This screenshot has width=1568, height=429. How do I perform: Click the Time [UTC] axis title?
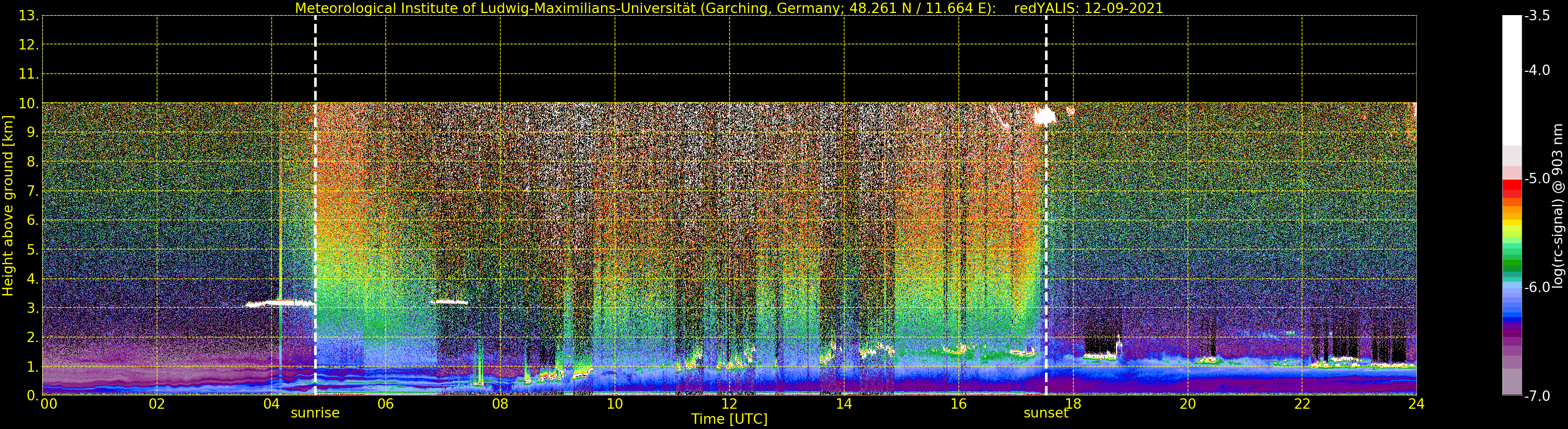tap(729, 419)
